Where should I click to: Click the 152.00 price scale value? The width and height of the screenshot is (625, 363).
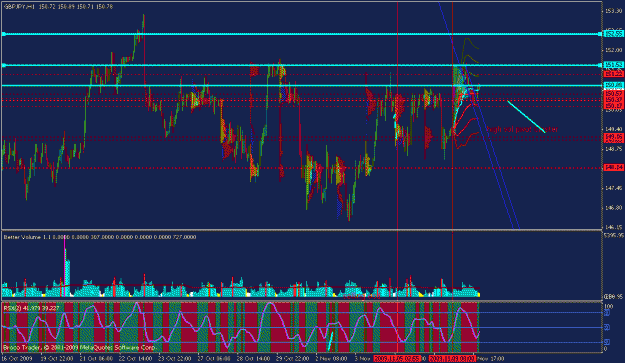614,50
